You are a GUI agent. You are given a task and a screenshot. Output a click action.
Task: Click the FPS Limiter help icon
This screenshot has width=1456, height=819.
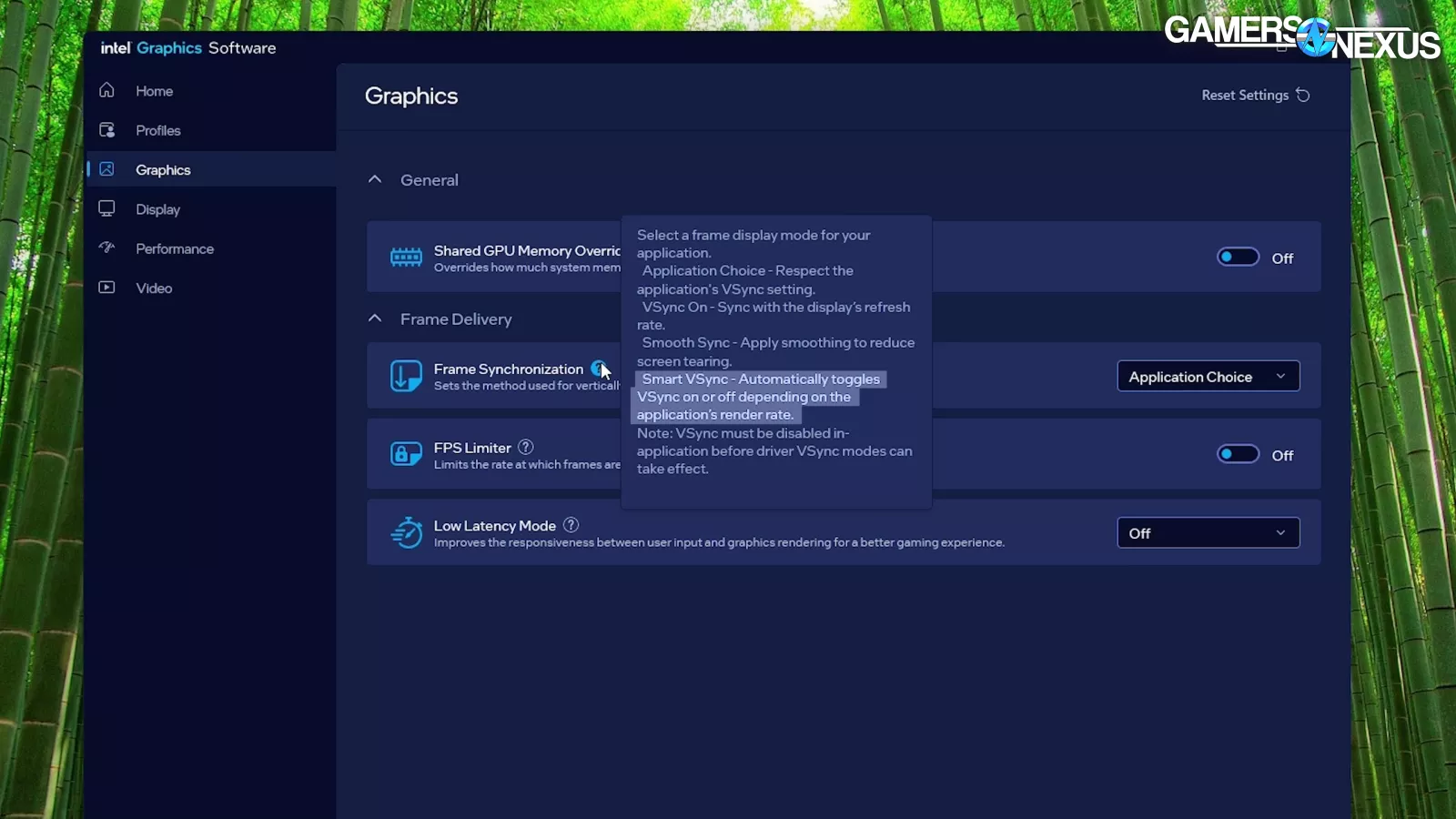coord(526,447)
